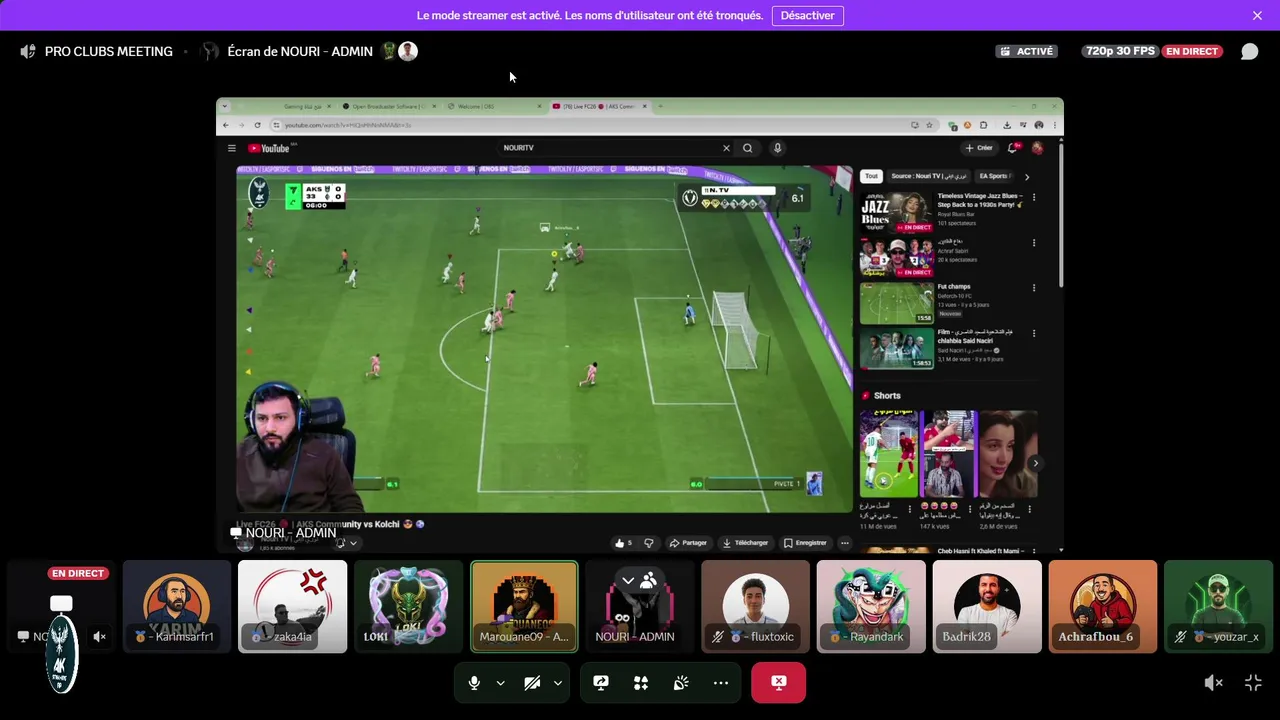Dismiss the streamer mode banner

pos(1257,15)
